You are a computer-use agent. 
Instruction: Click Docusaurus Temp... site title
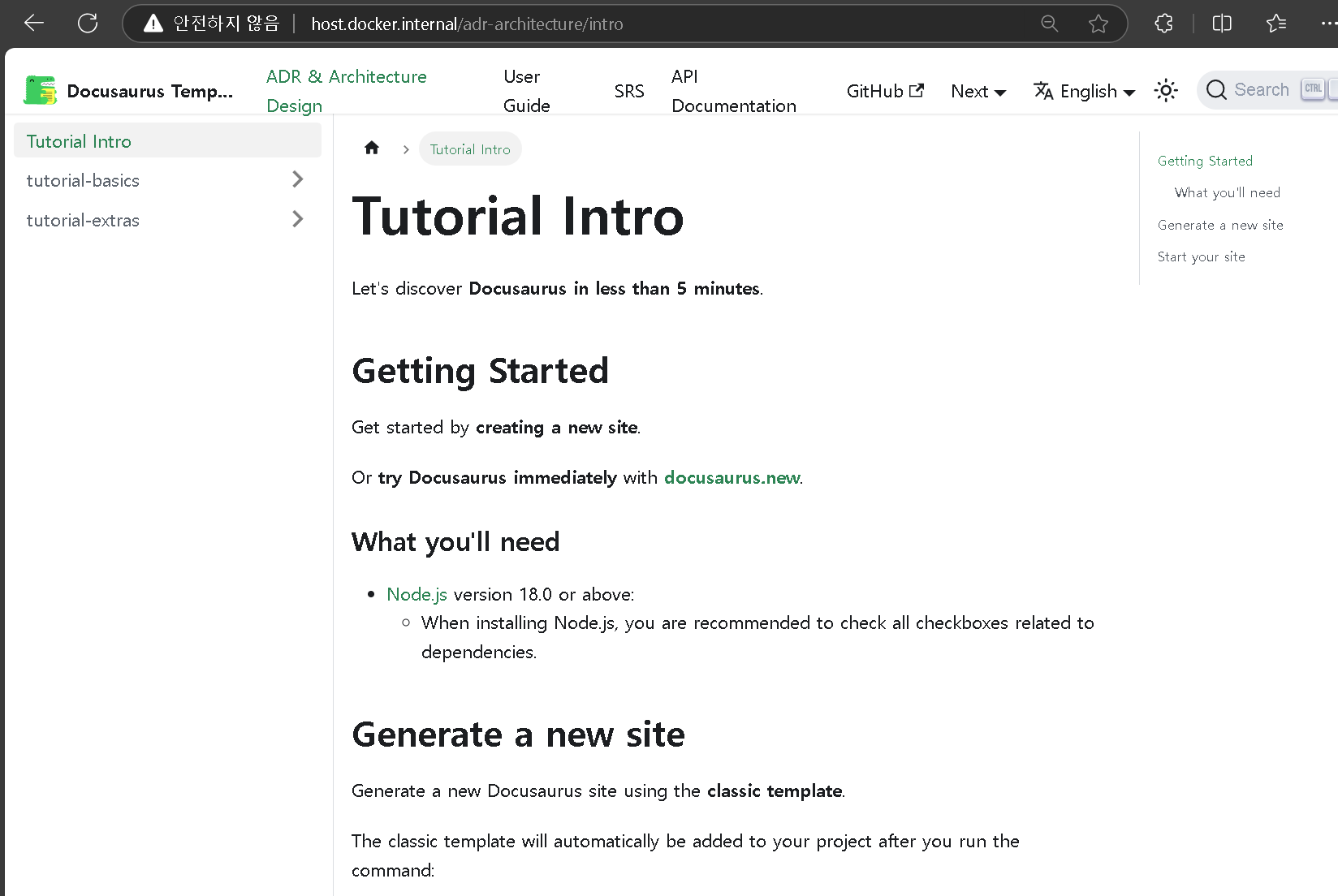[x=149, y=91]
